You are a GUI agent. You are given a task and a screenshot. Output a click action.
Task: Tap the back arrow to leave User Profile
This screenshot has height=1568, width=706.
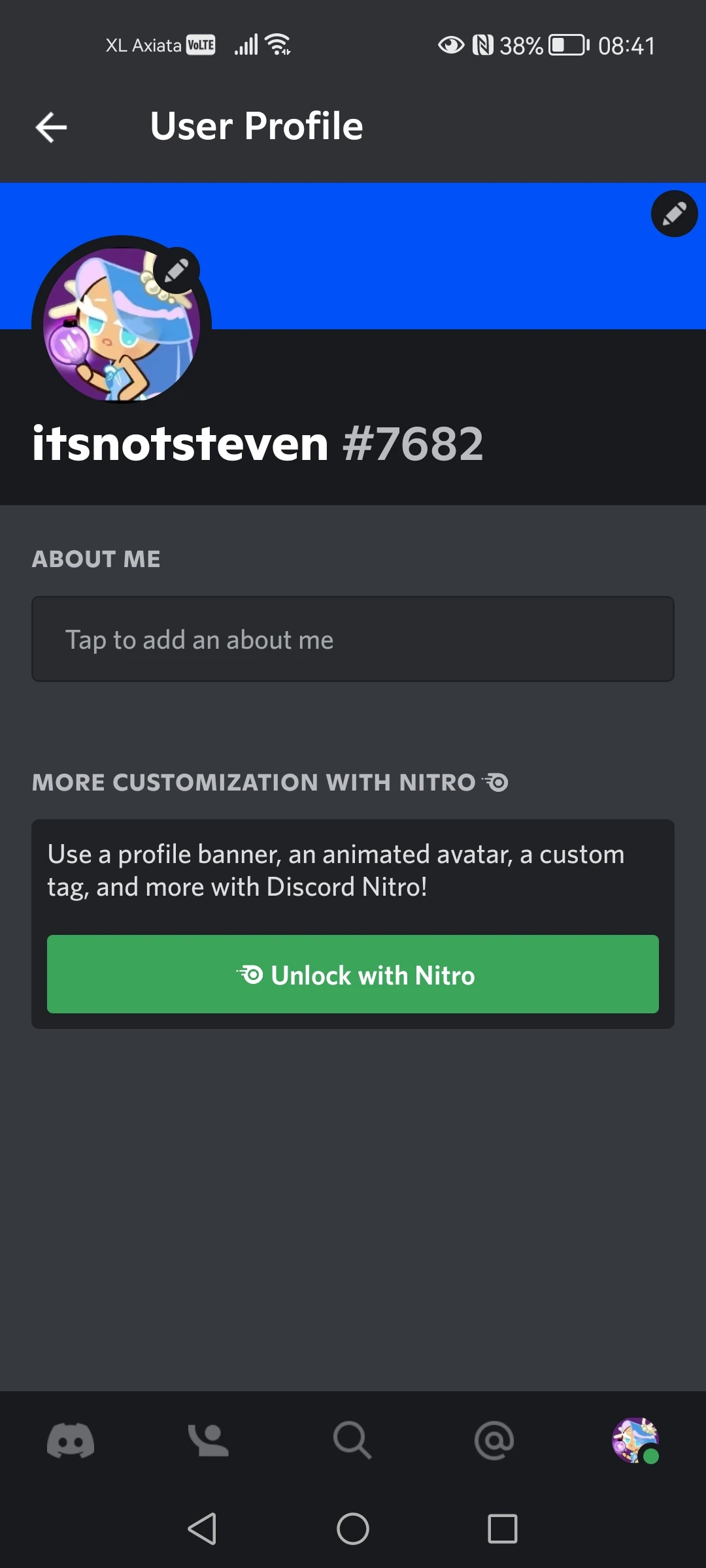point(50,127)
